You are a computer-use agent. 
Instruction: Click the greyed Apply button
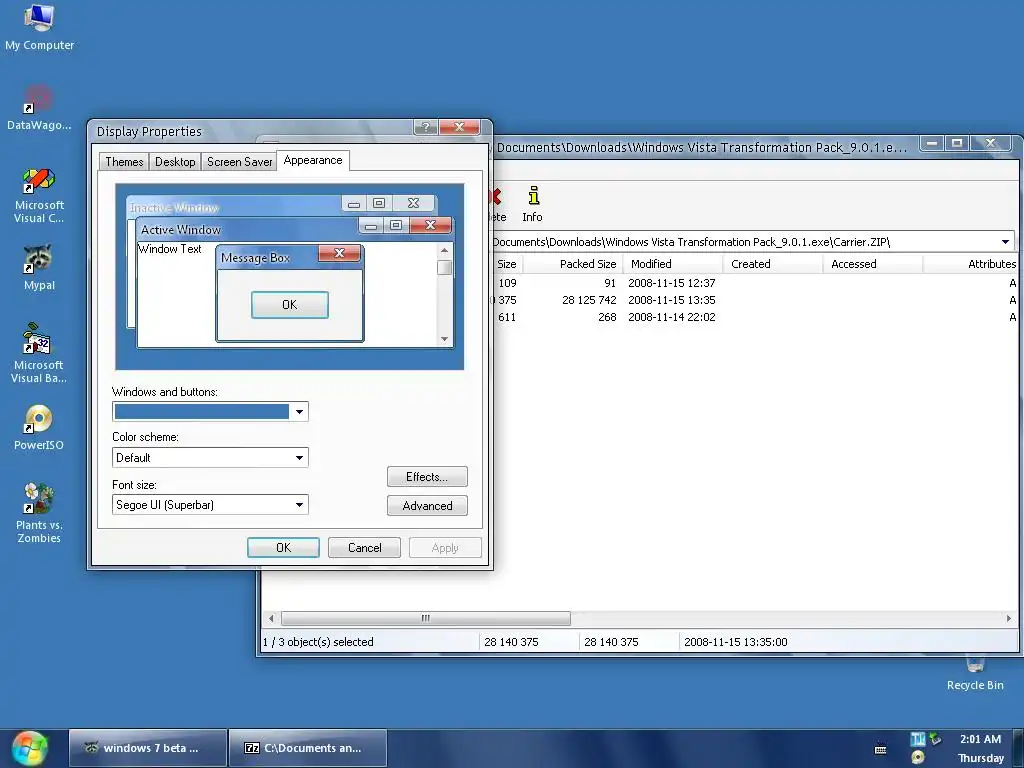click(x=445, y=548)
